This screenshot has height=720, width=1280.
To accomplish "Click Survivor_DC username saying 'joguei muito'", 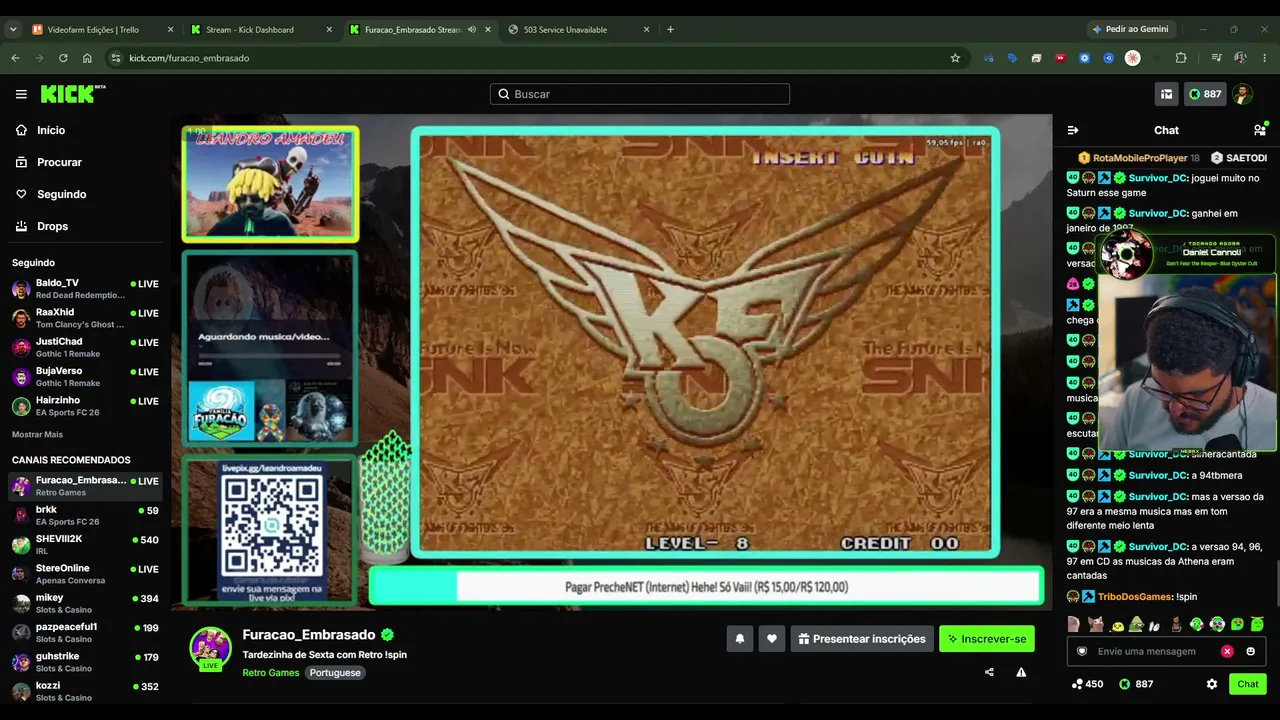I will pyautogui.click(x=1158, y=178).
